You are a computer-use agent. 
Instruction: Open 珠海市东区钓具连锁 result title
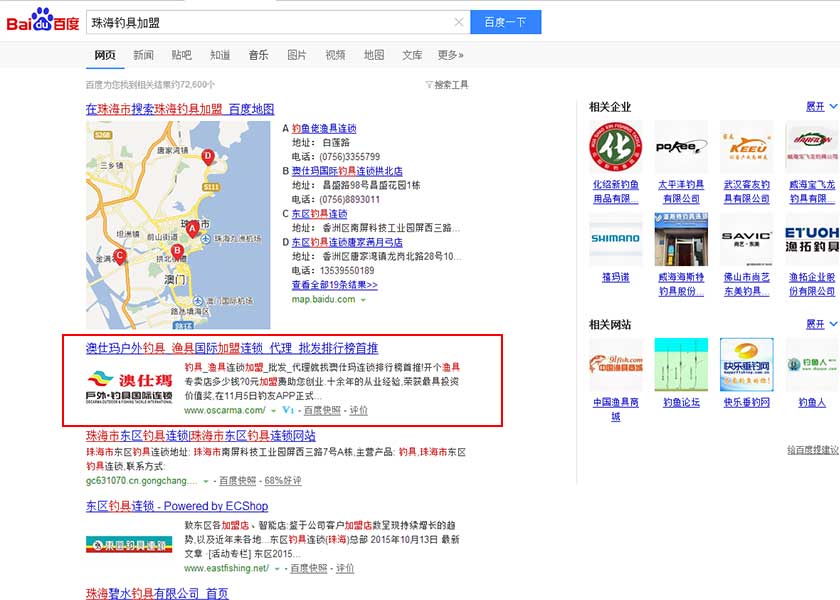[201, 436]
